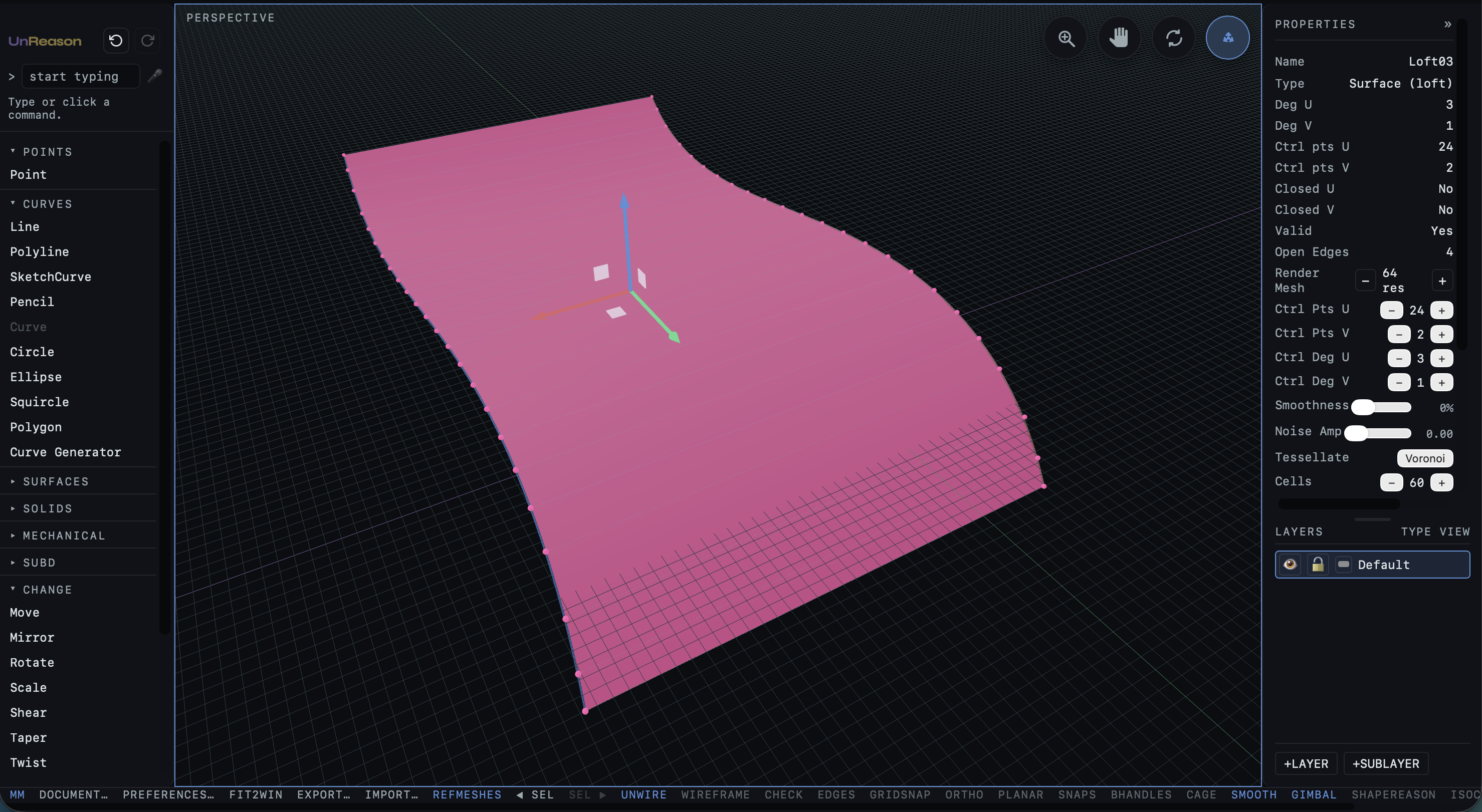The height and width of the screenshot is (812, 1482).
Task: Add a new layer with +LAYER
Action: (x=1306, y=763)
